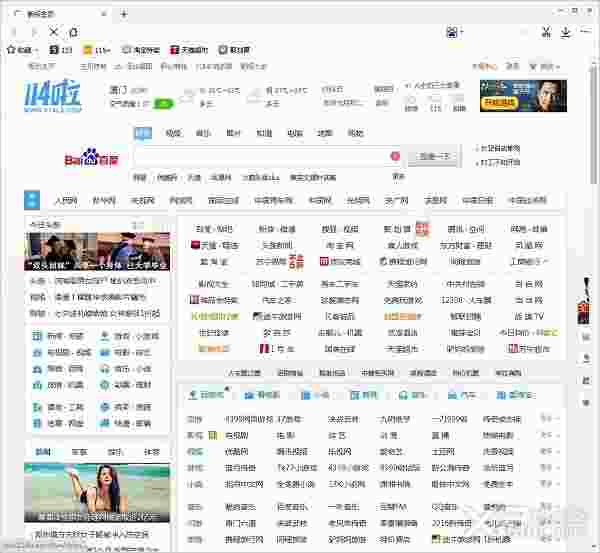The height and width of the screenshot is (553, 600).
Task: Open the 腾讯·空间 site link
Action: [x=466, y=229]
